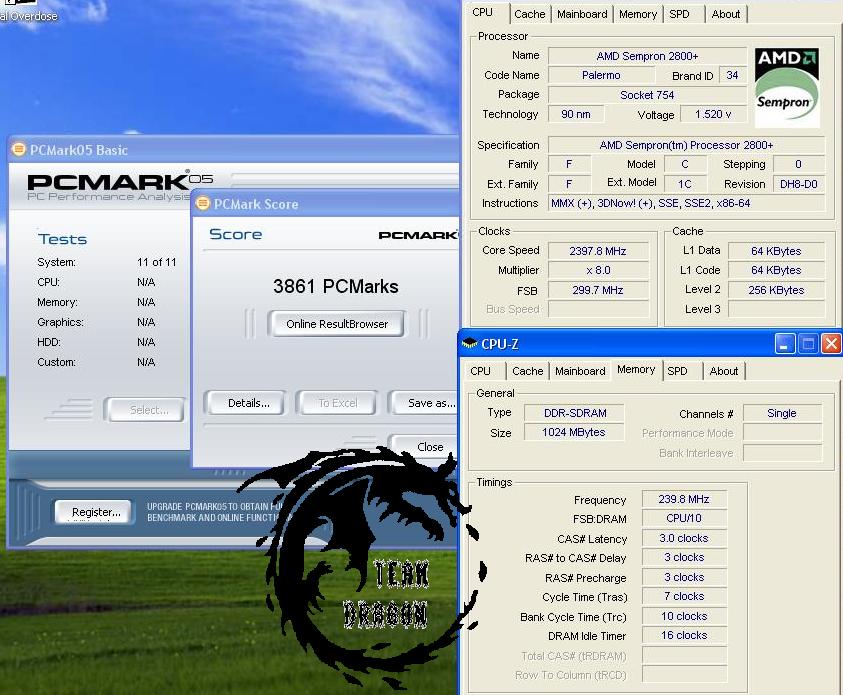The image size is (843, 695).
Task: Click the Brand ID value 34
Action: coord(732,75)
